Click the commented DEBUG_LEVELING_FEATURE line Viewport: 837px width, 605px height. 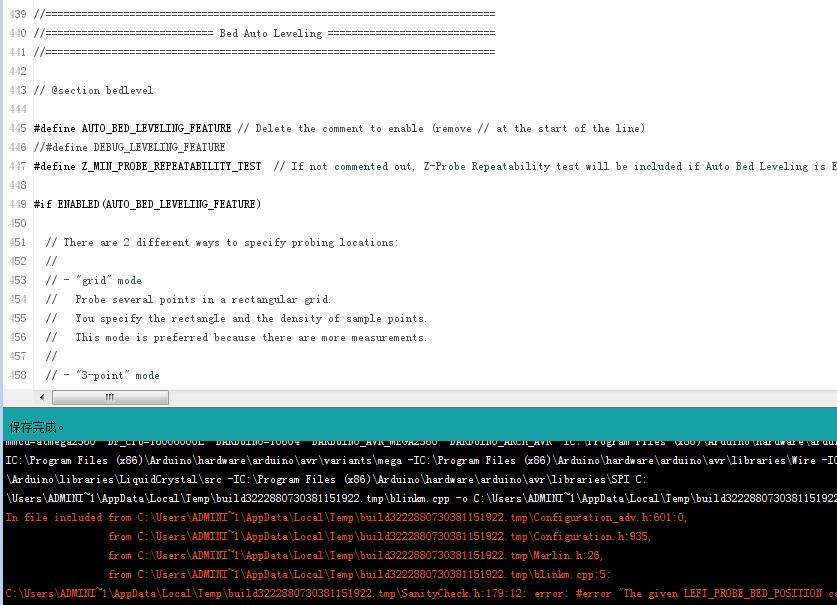click(x=129, y=147)
